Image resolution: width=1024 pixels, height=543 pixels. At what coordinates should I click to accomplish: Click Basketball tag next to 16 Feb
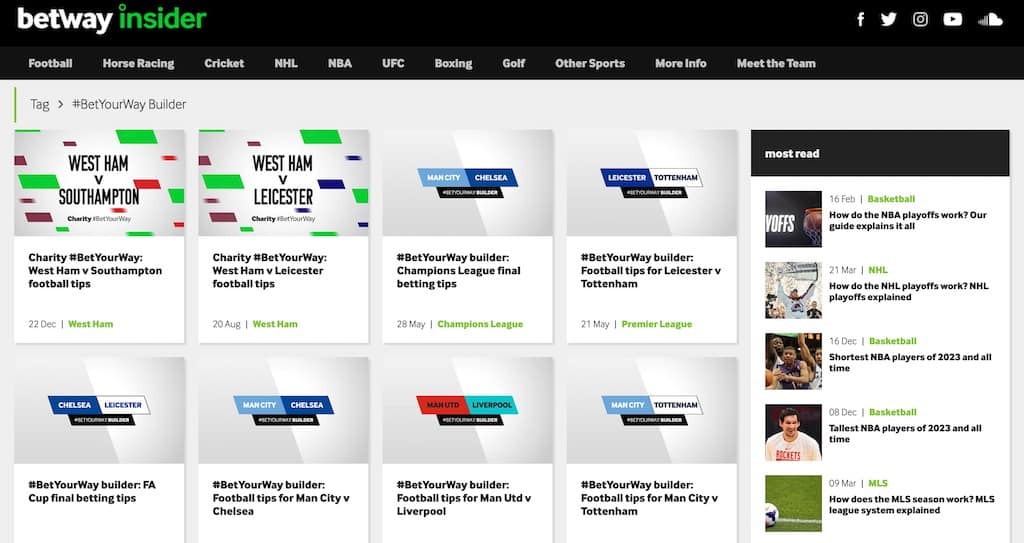pyautogui.click(x=891, y=199)
